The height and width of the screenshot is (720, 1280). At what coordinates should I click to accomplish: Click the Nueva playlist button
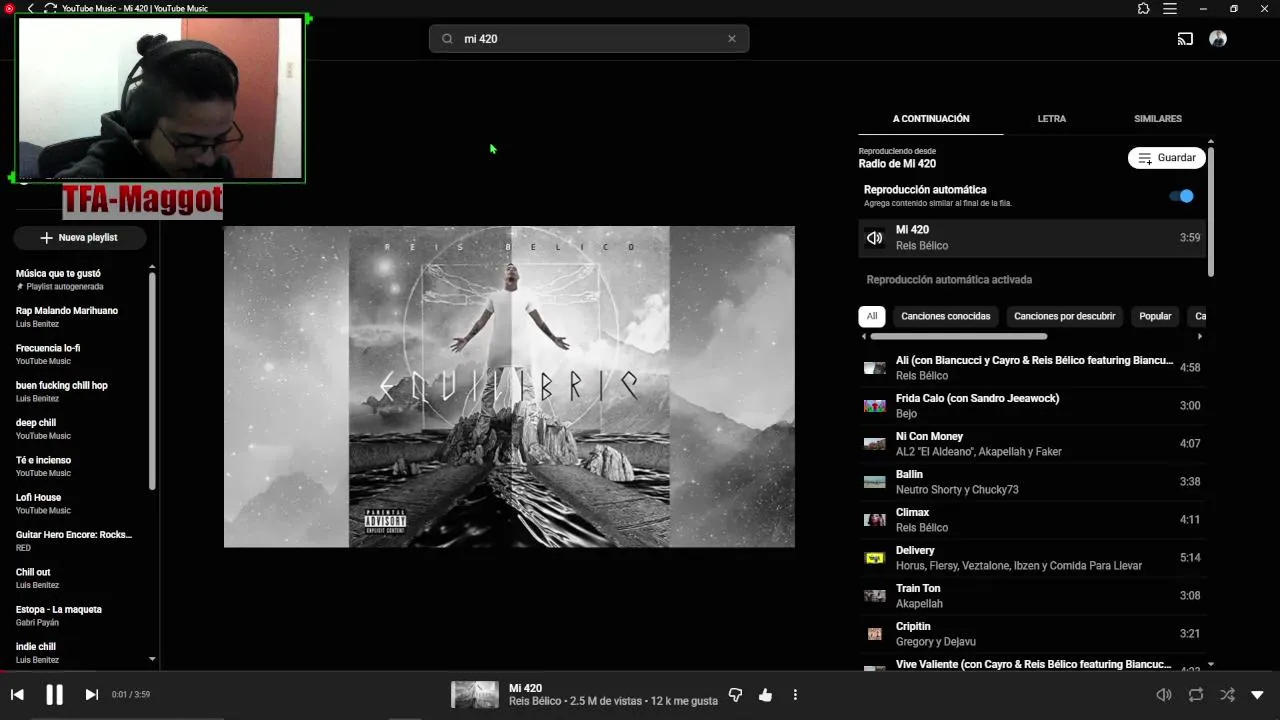(x=79, y=238)
